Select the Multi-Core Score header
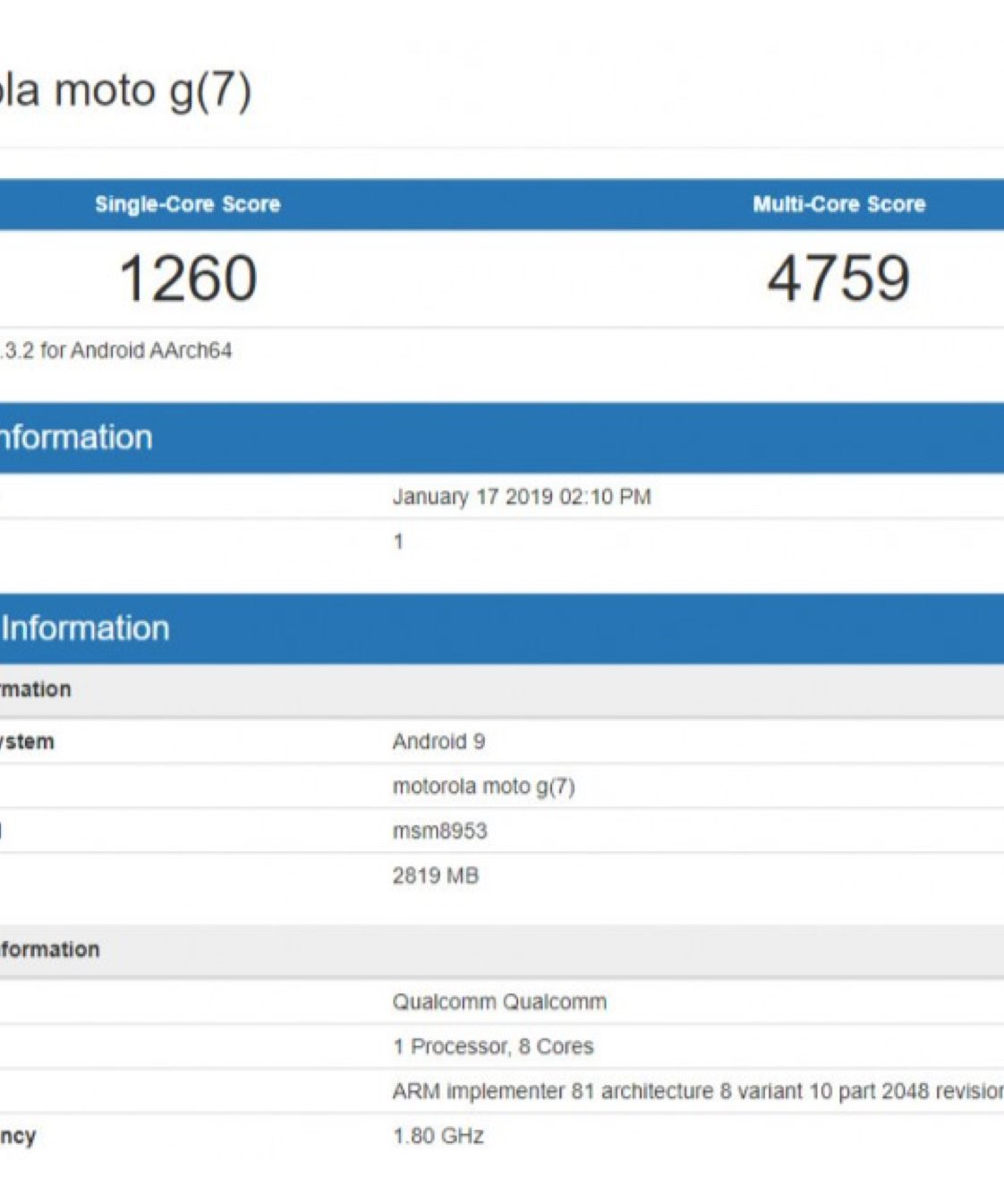Viewport: 1004px width, 1204px height. pyautogui.click(x=838, y=204)
